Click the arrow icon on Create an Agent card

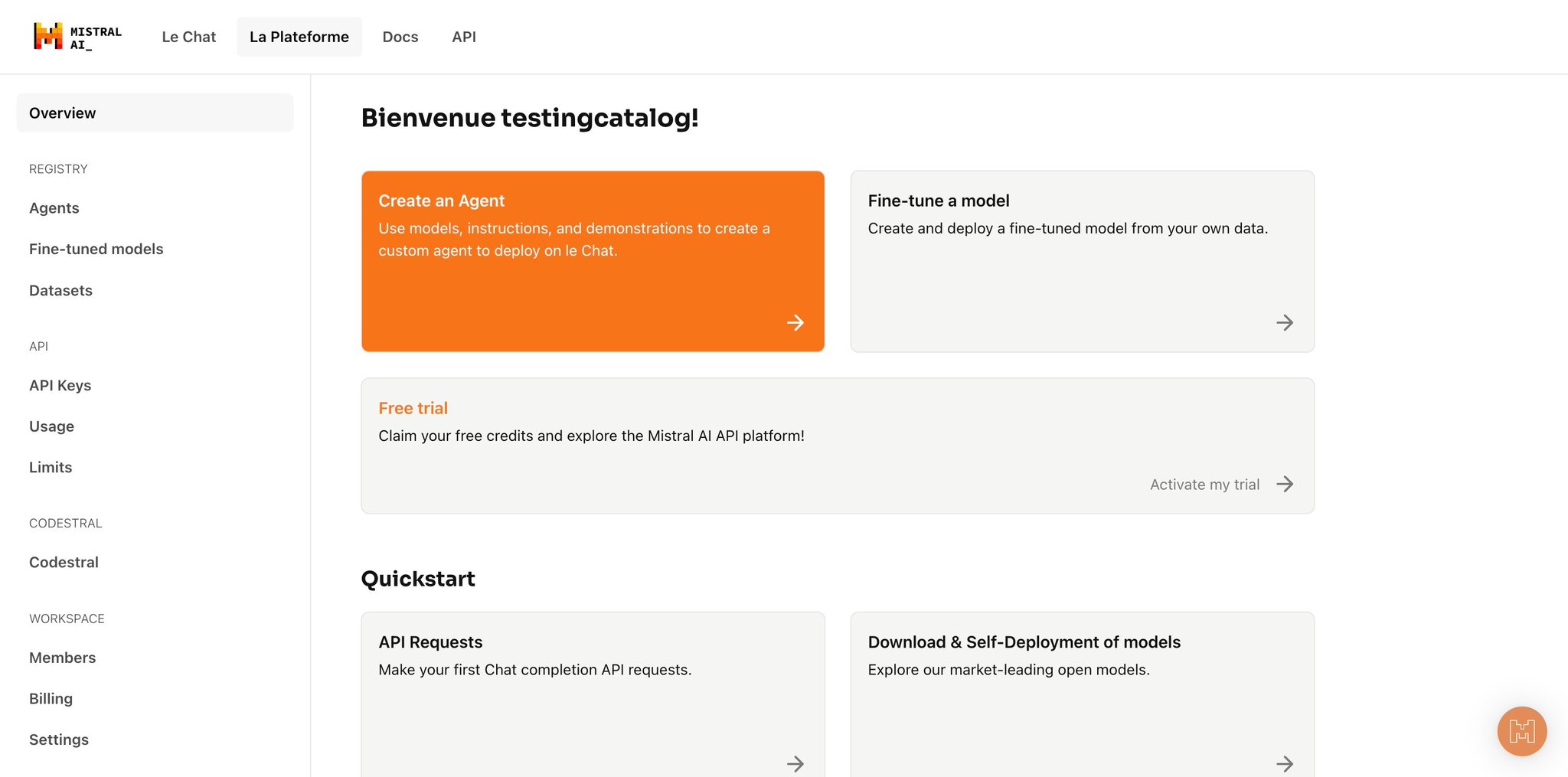795,323
